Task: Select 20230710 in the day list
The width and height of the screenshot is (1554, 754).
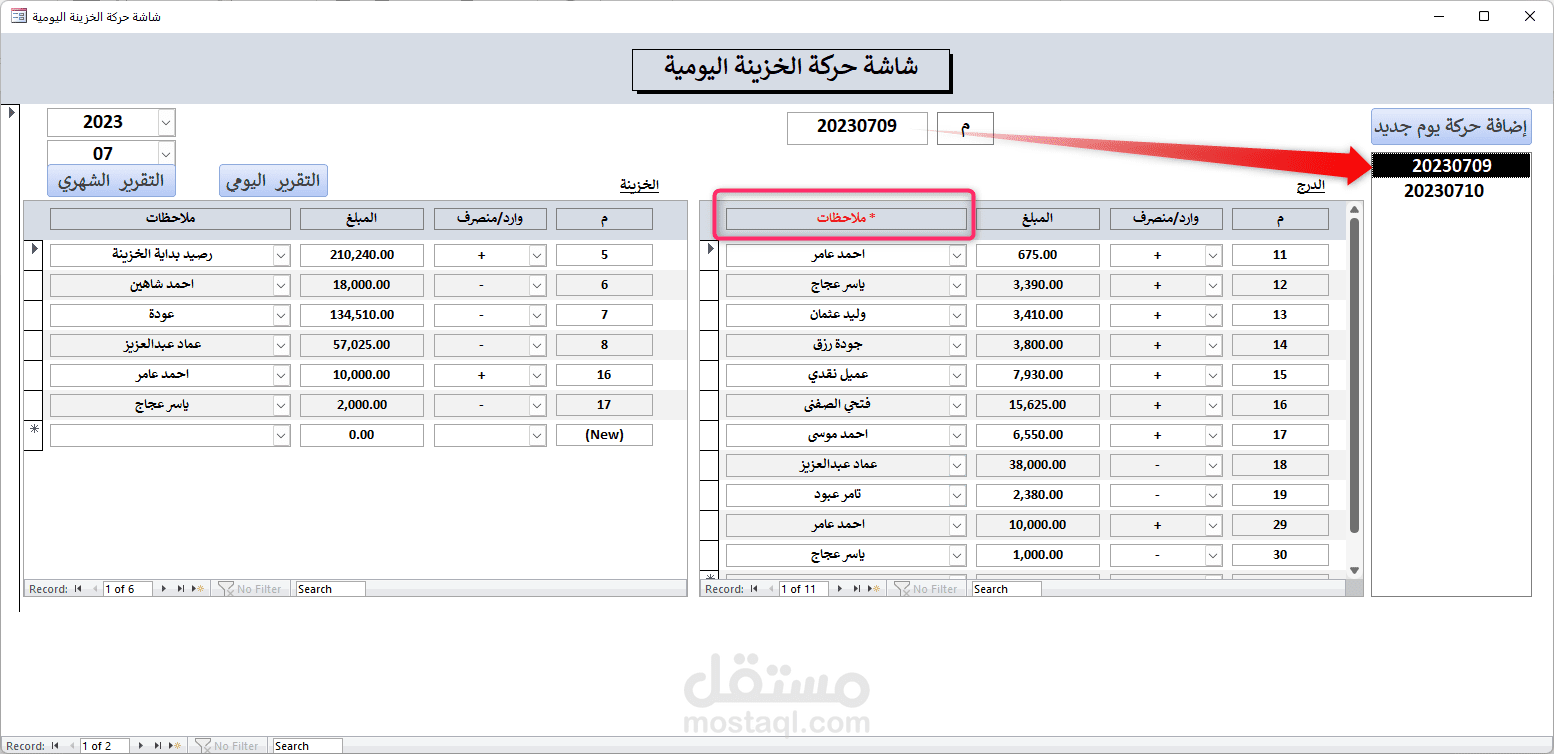Action: [x=1450, y=190]
